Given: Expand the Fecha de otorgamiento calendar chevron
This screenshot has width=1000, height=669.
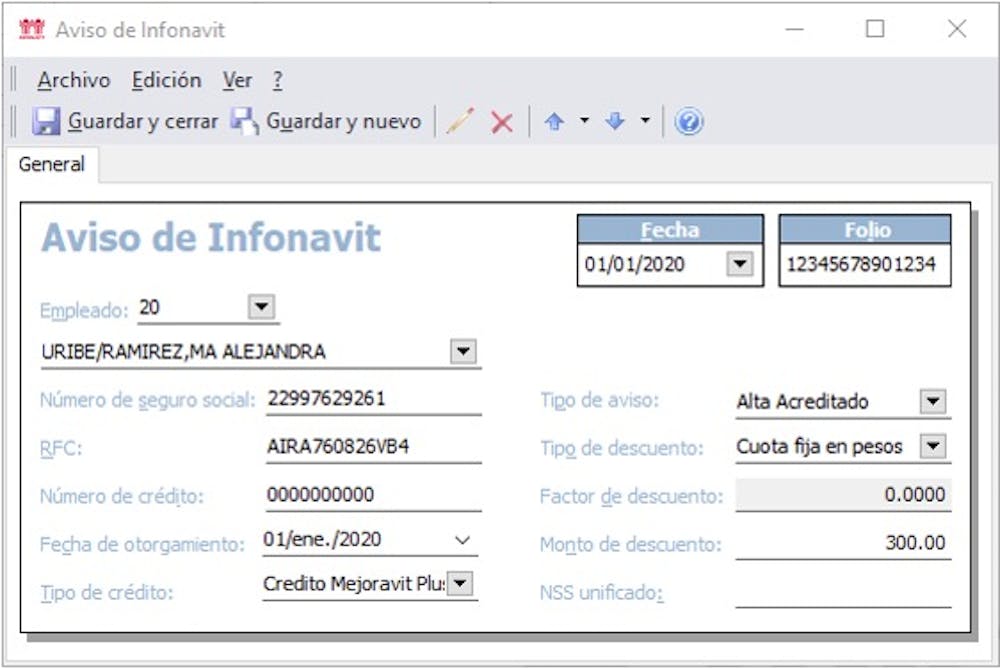Looking at the screenshot, I should (x=462, y=540).
